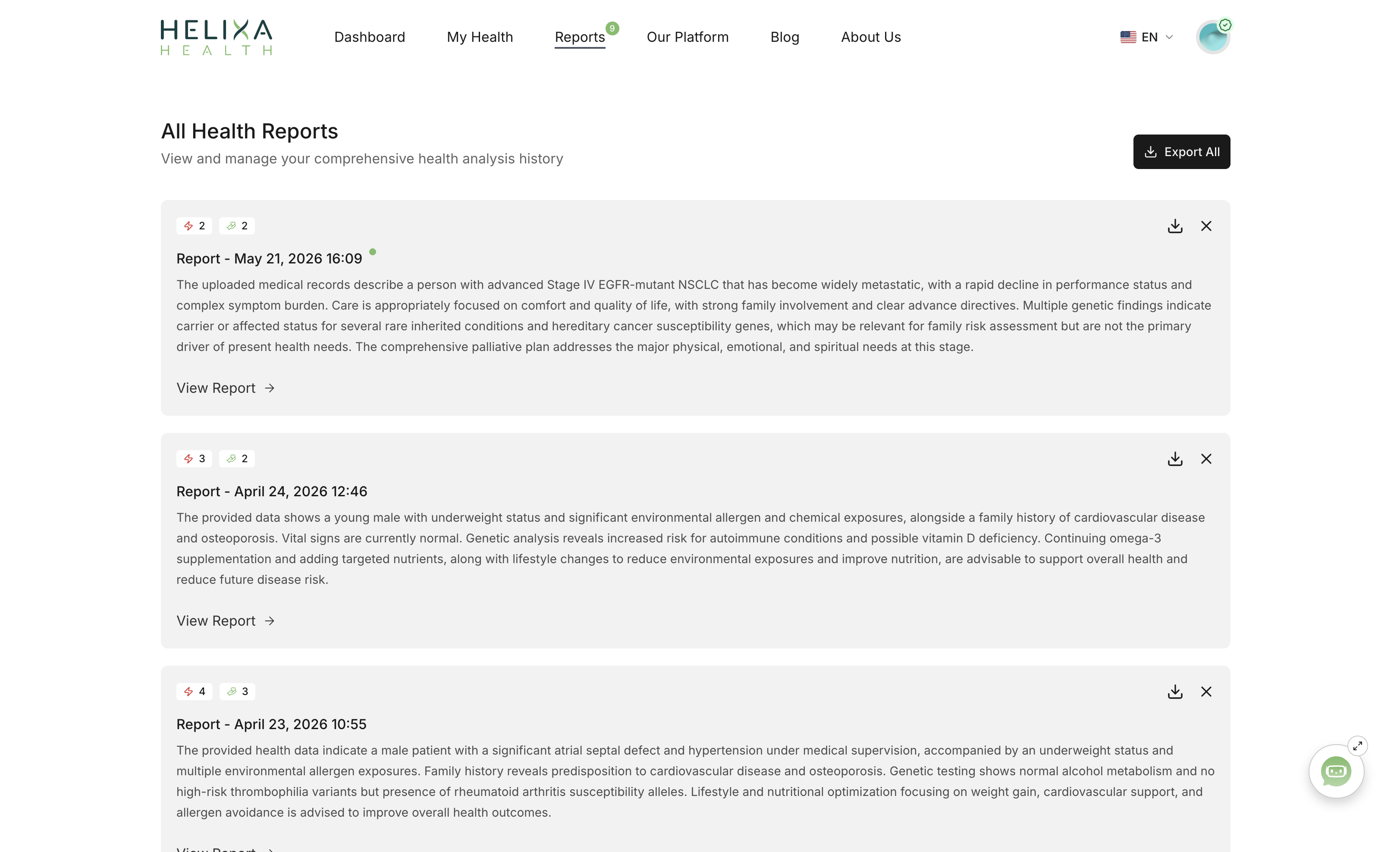Download the May 21, 2026 report
The width and height of the screenshot is (1400, 852).
point(1175,226)
